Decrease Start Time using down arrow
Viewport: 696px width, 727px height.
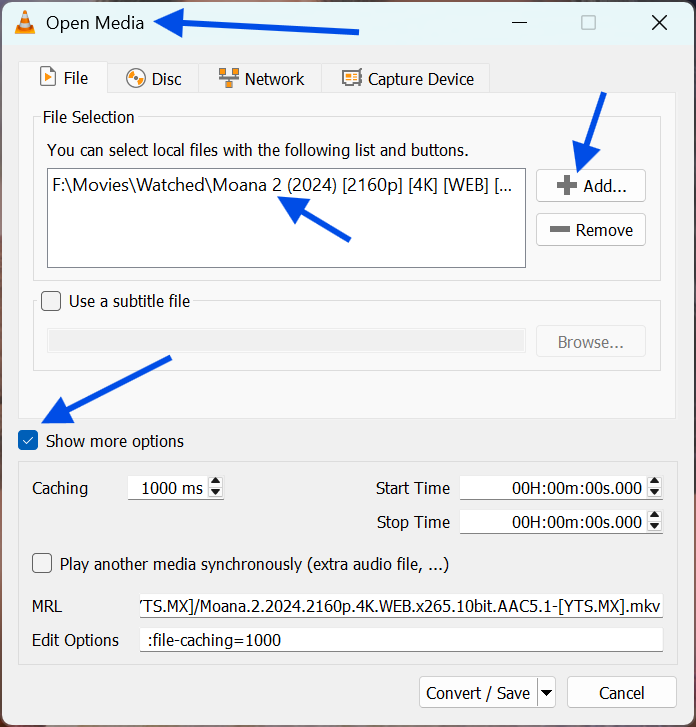(655, 494)
